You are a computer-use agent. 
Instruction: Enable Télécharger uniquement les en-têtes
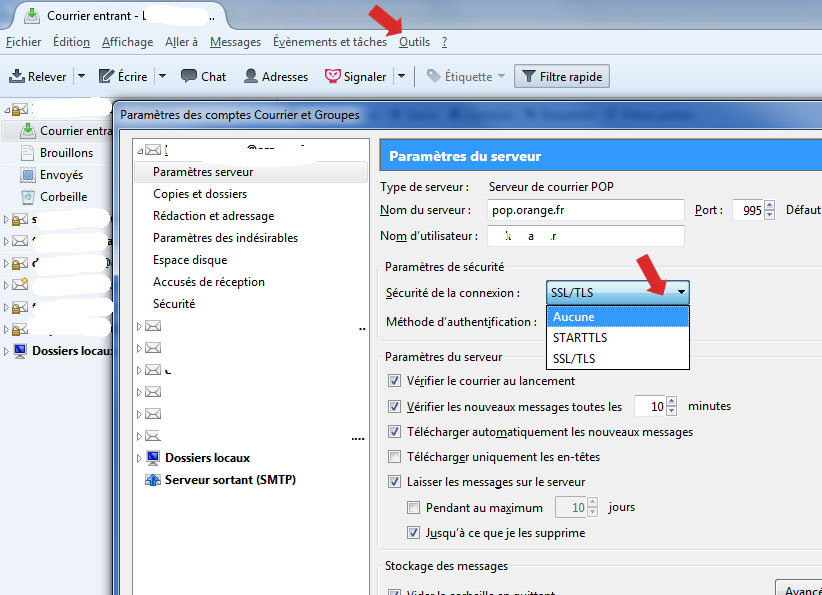pos(395,457)
